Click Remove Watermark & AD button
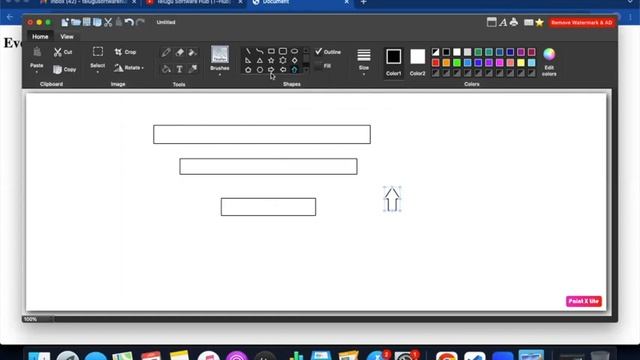The image size is (640, 360). (582, 22)
